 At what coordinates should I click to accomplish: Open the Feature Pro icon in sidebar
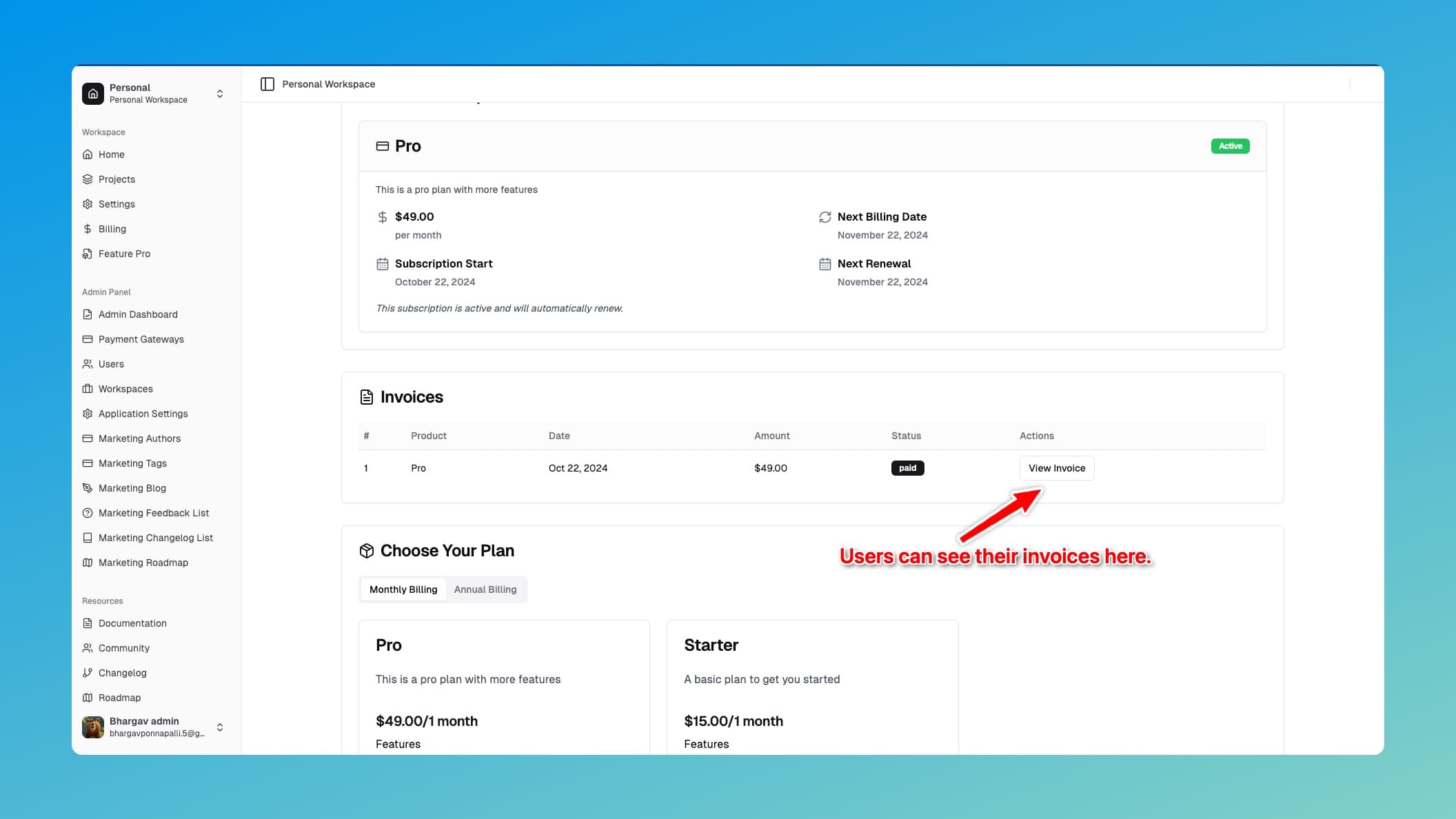[88, 253]
